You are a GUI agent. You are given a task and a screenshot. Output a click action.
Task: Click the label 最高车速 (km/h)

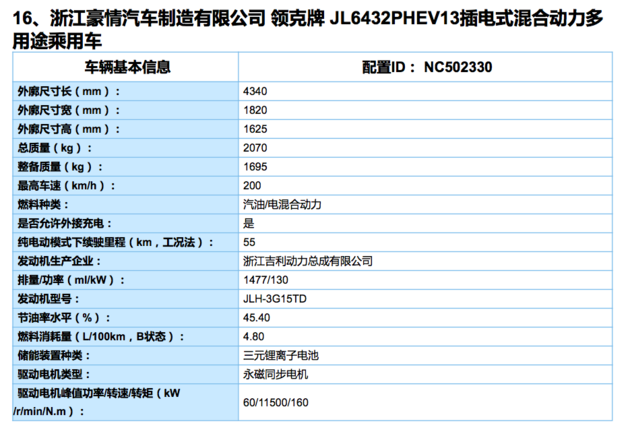point(66,186)
